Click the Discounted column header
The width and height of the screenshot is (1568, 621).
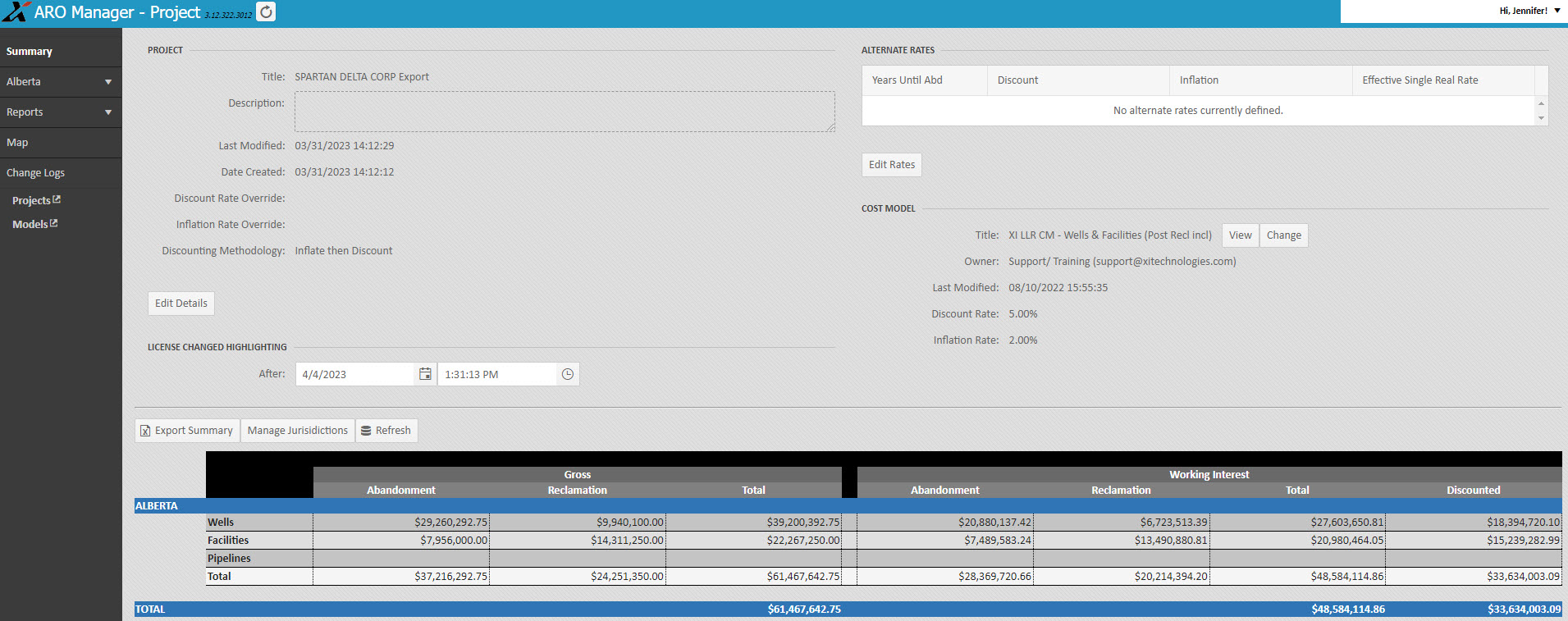(1473, 491)
